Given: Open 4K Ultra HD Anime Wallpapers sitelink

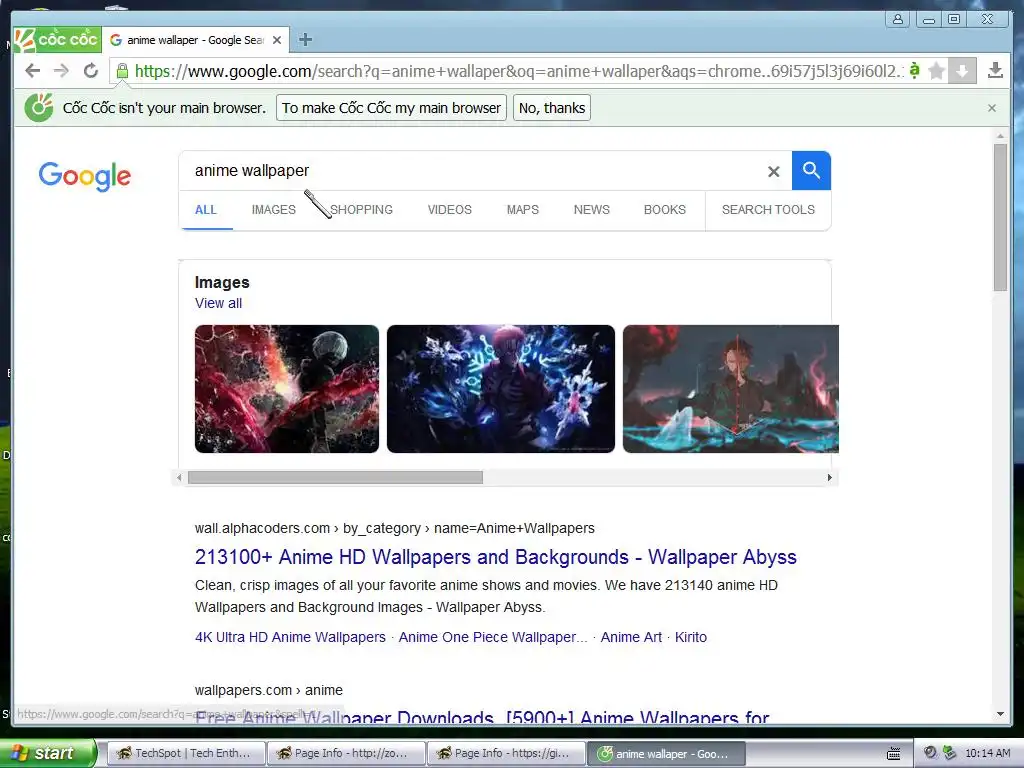Looking at the screenshot, I should click(x=290, y=637).
